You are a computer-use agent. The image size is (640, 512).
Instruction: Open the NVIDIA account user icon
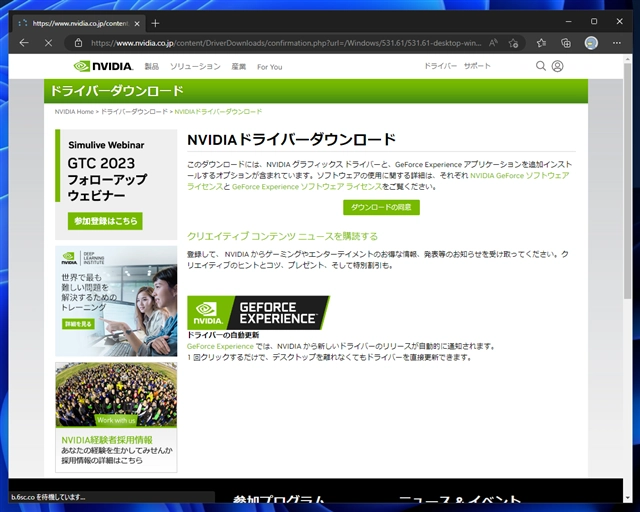point(558,66)
